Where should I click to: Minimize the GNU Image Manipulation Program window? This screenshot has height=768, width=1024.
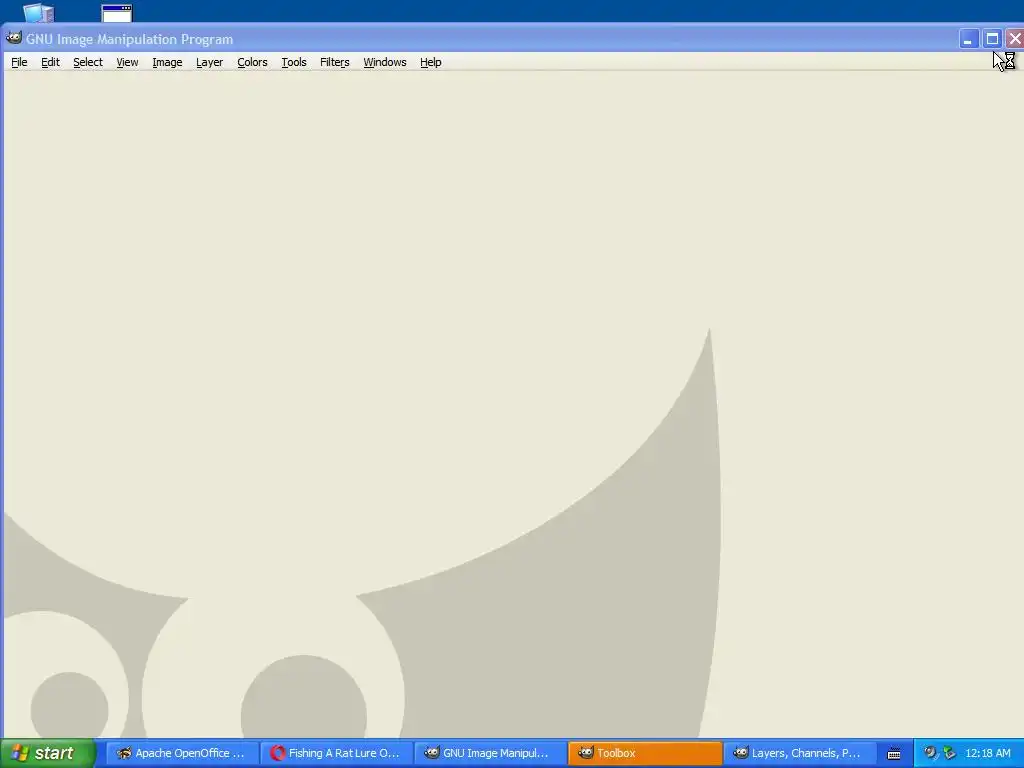click(x=968, y=39)
